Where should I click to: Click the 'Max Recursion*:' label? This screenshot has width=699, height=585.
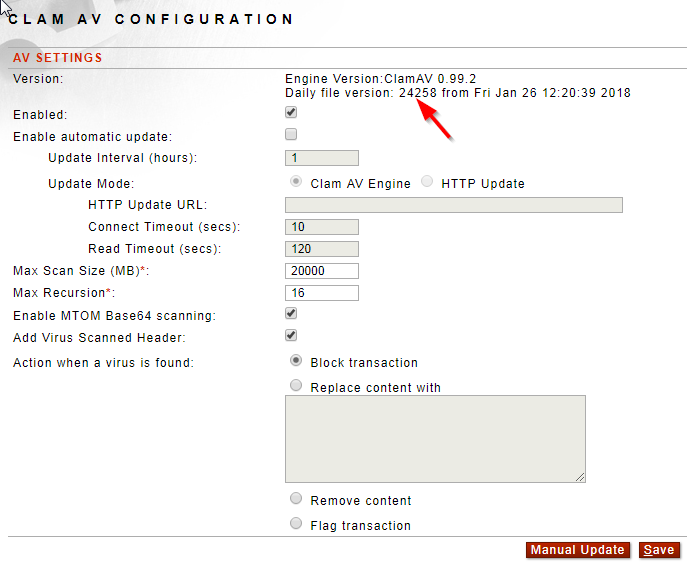click(64, 293)
